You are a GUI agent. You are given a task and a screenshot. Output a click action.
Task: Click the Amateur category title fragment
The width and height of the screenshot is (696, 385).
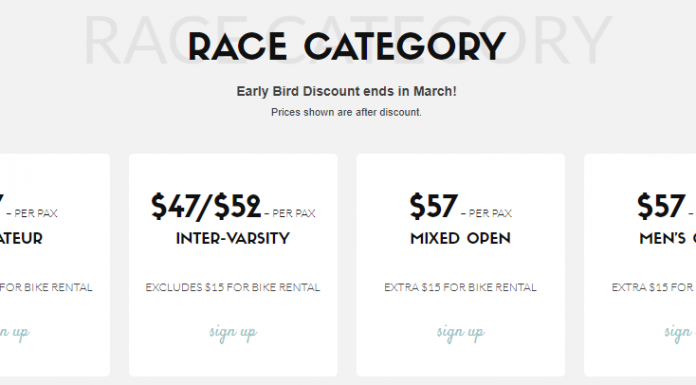tap(21, 238)
